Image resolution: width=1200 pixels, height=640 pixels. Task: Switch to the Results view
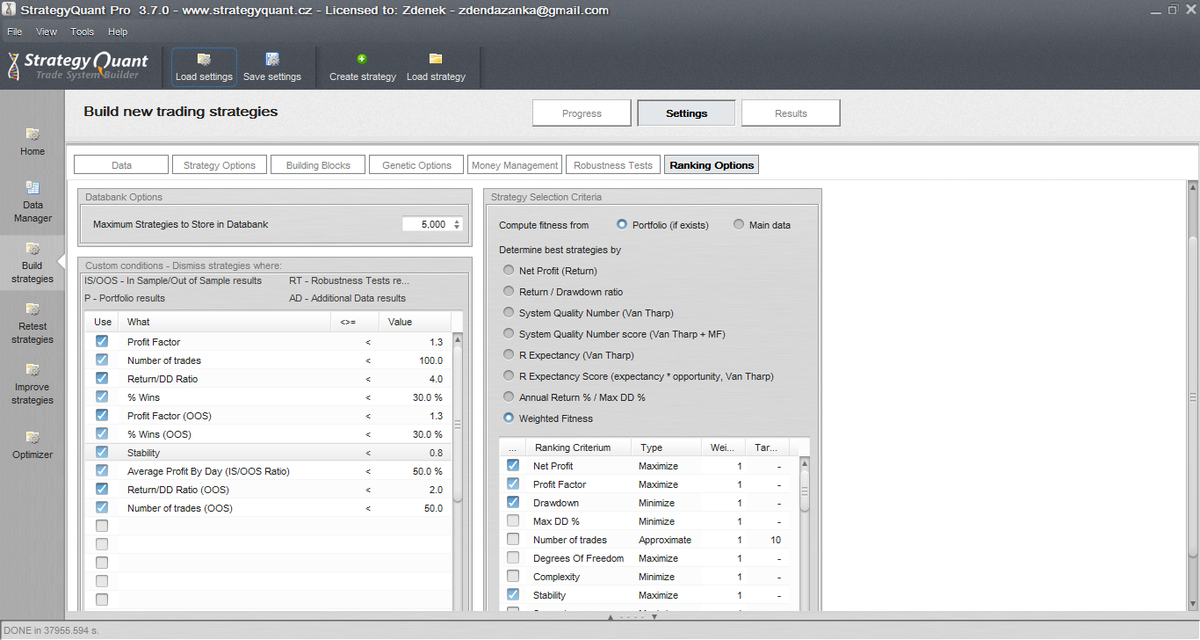pyautogui.click(x=791, y=113)
